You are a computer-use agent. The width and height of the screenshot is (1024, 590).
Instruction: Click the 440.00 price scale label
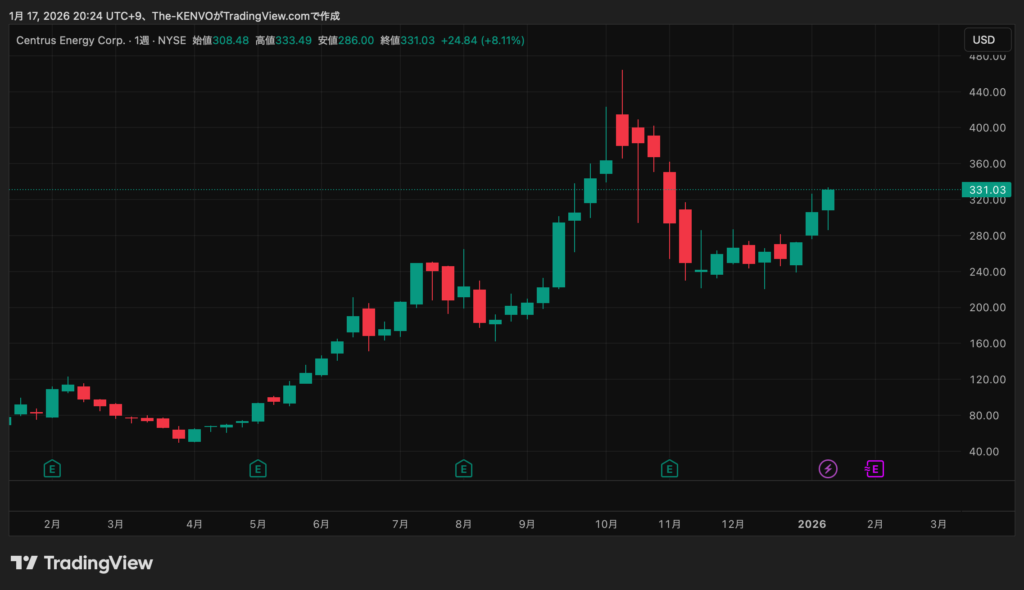[x=988, y=92]
